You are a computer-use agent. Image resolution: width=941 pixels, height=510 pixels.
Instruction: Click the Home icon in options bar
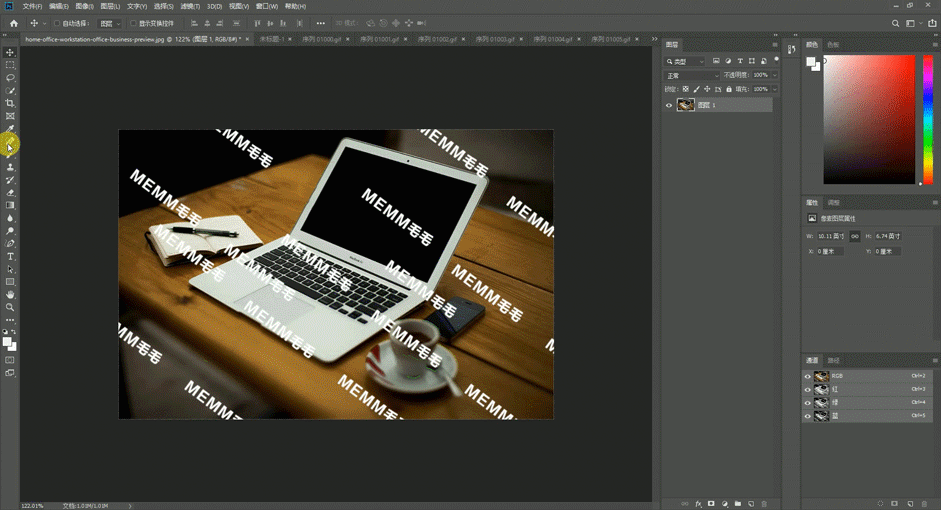click(x=14, y=23)
